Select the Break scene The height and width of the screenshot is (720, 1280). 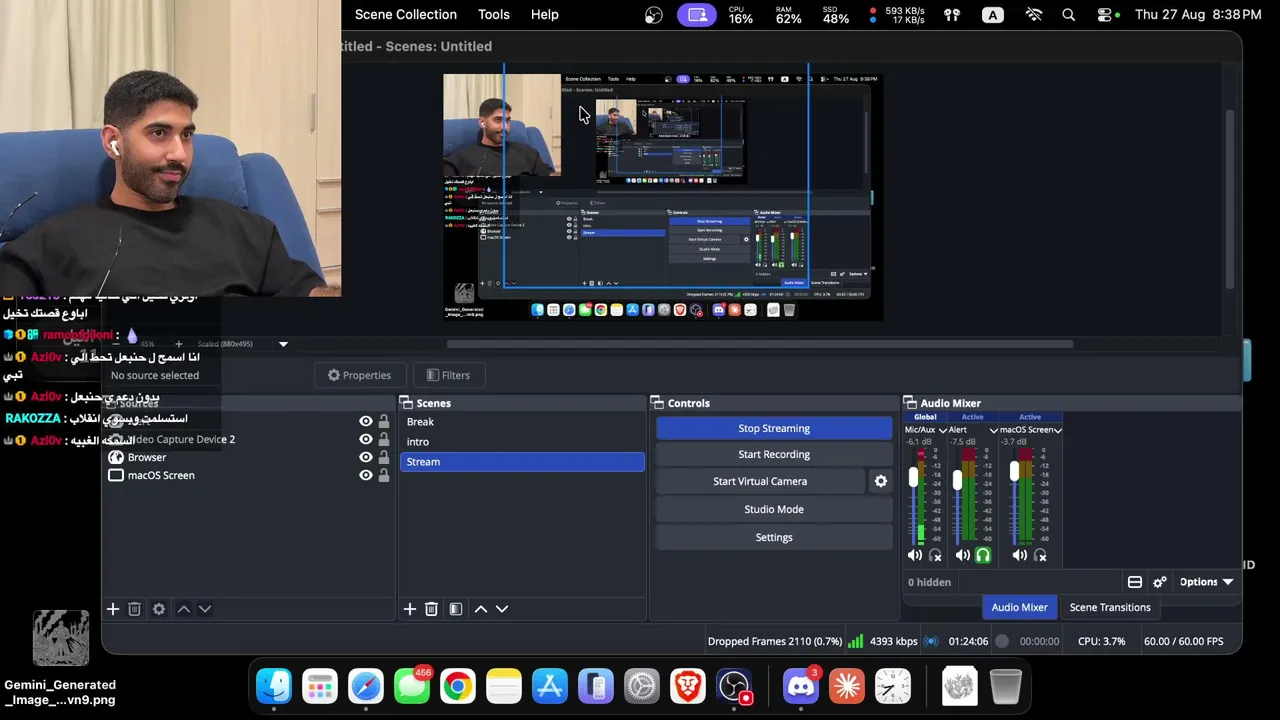[522, 422]
